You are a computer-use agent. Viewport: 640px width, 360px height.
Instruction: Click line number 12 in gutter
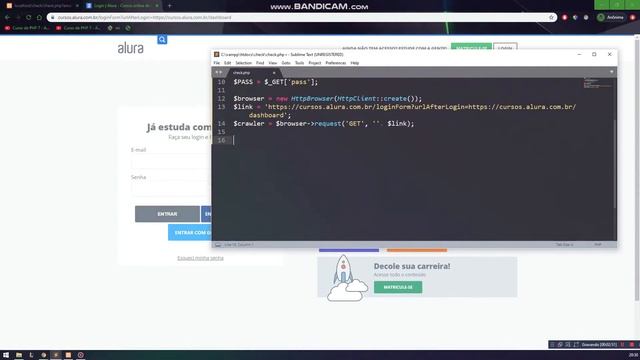[x=221, y=99]
